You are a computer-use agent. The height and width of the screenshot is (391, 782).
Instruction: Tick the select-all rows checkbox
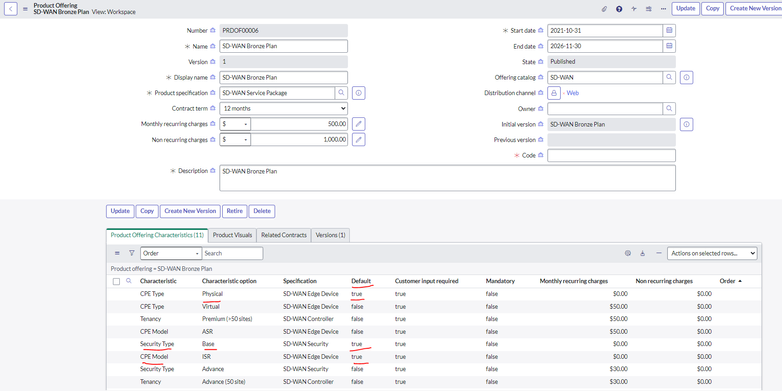116,281
